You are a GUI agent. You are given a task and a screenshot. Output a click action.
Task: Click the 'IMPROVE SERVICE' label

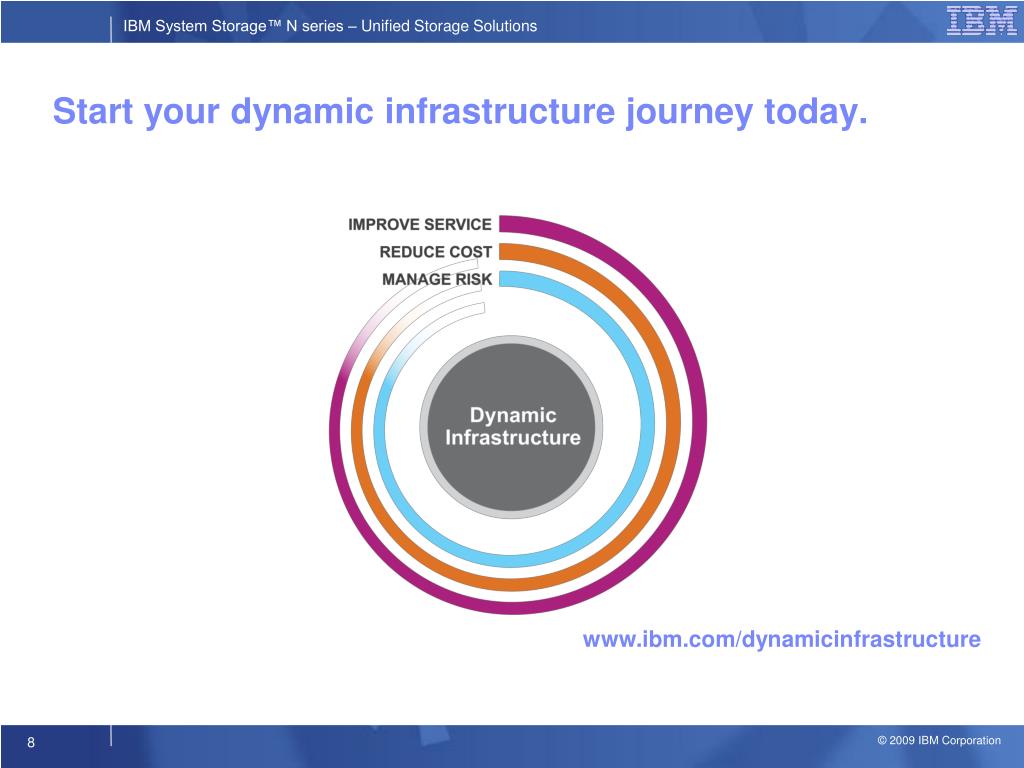click(419, 225)
